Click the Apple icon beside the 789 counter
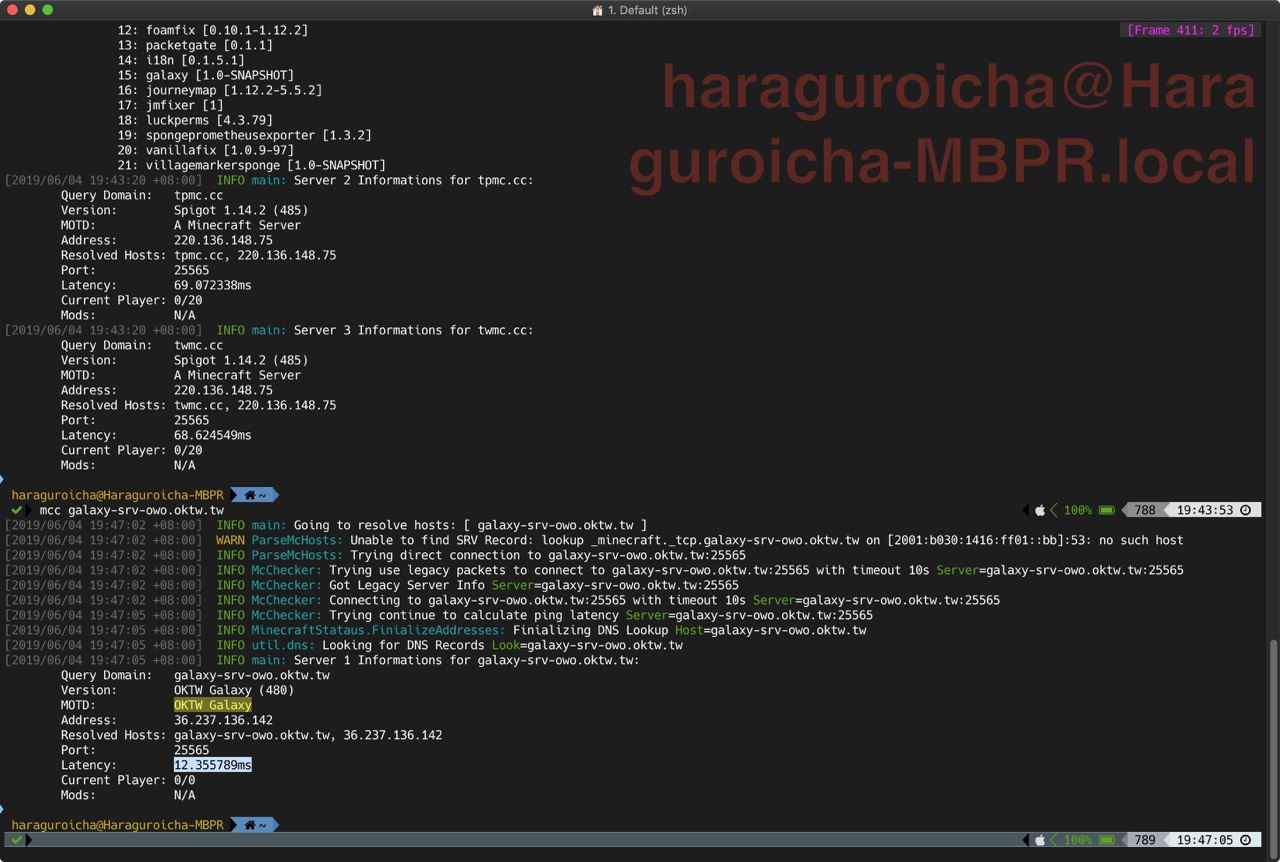The image size is (1280, 862). 1039,840
